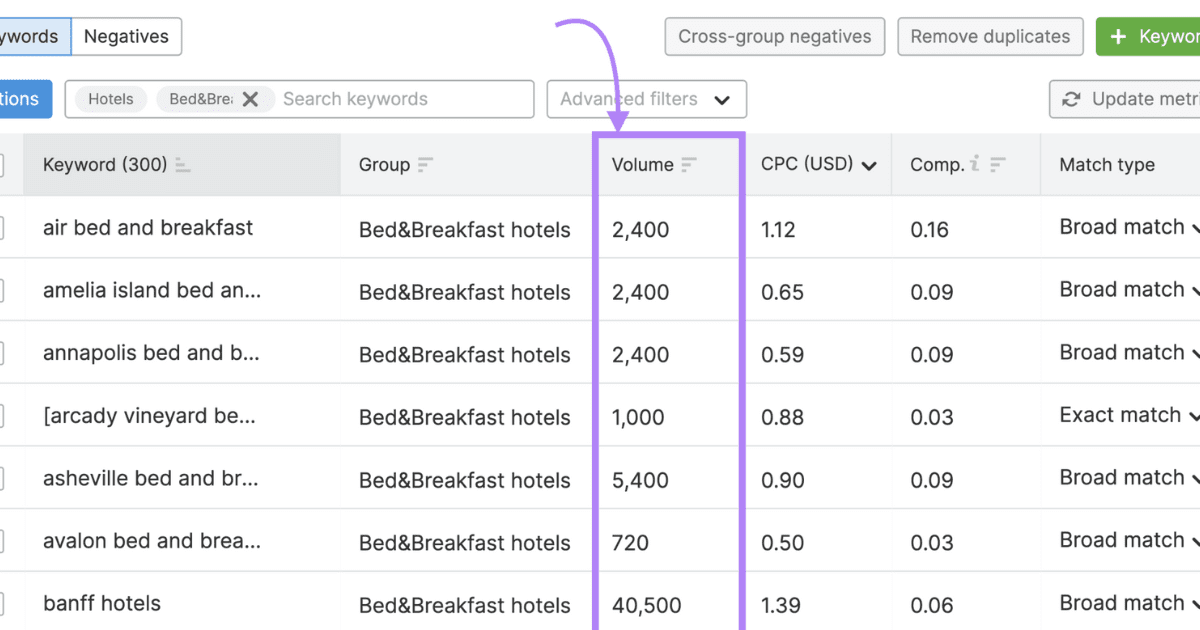1200x630 pixels.
Task: Open CPC (USD) sort dropdown arrow
Action: coord(869,166)
